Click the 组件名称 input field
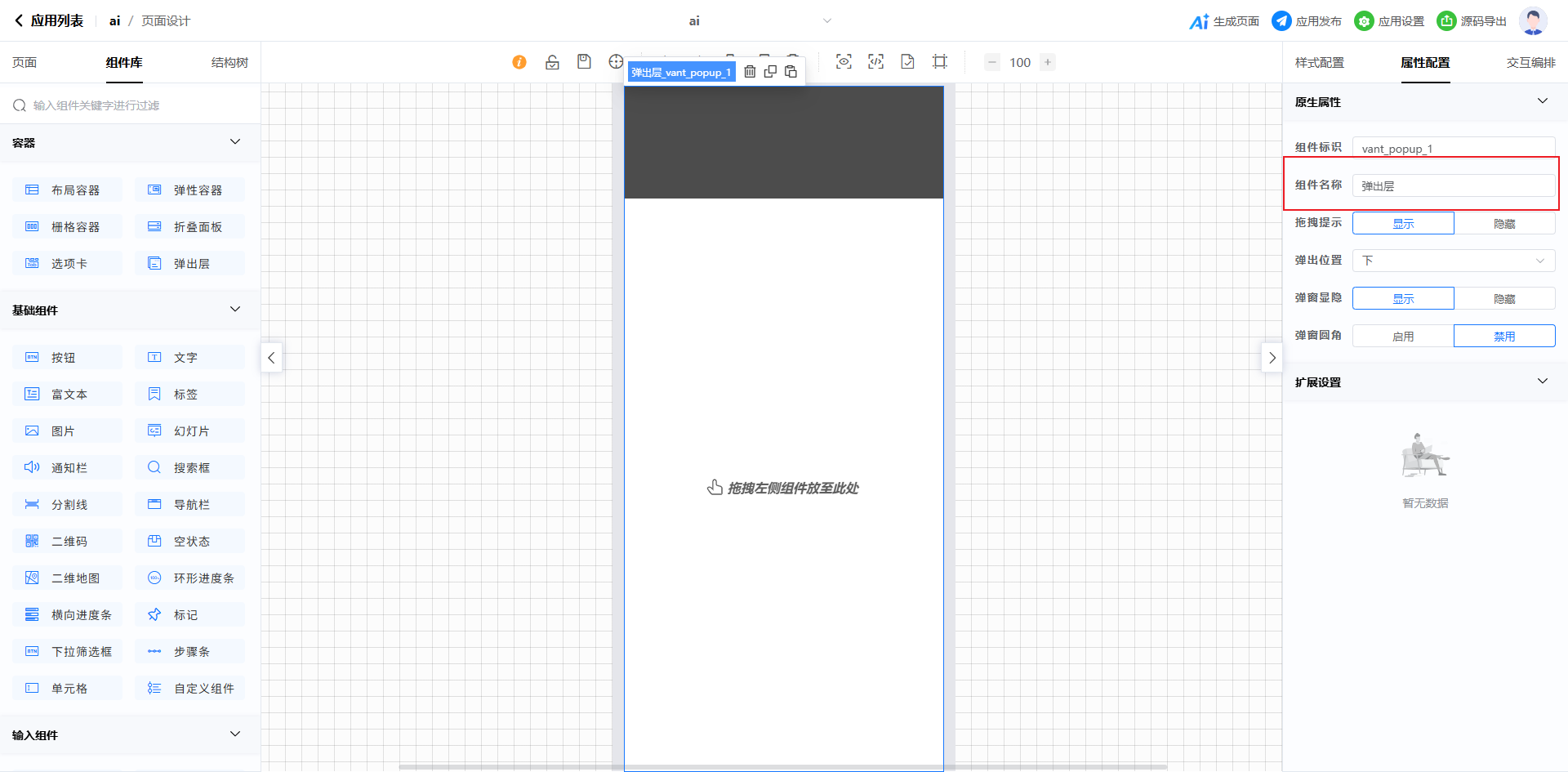1568x772 pixels. click(1453, 186)
